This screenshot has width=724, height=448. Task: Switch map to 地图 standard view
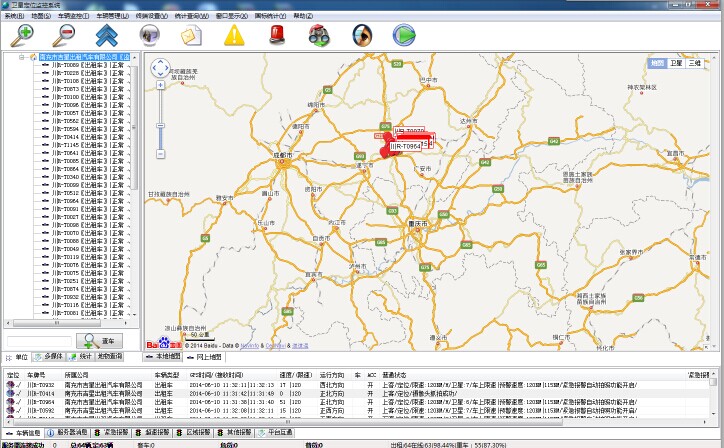pos(657,63)
